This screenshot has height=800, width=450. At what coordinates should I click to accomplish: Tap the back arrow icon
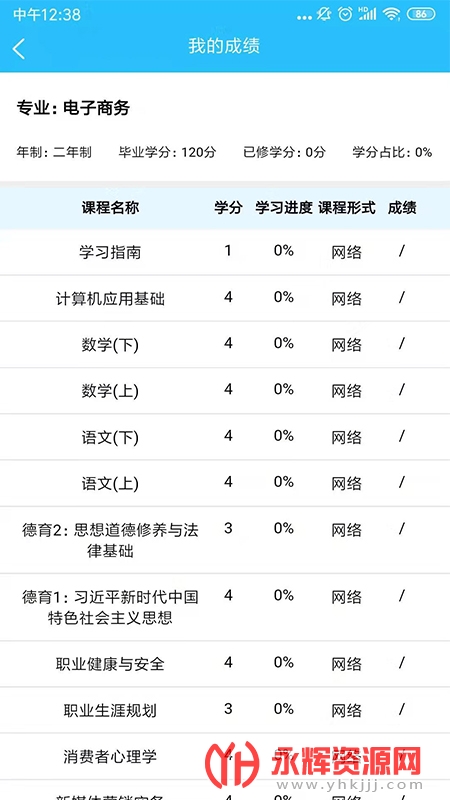click(19, 48)
